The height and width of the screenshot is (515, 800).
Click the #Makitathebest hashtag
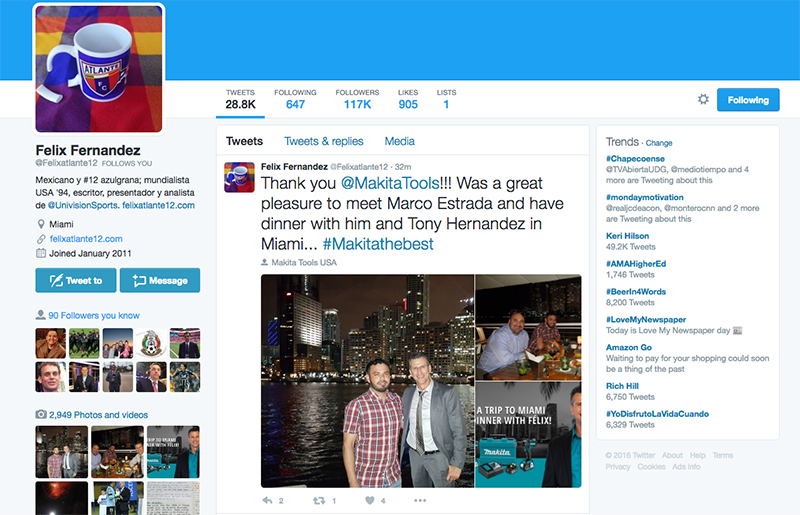coord(378,244)
